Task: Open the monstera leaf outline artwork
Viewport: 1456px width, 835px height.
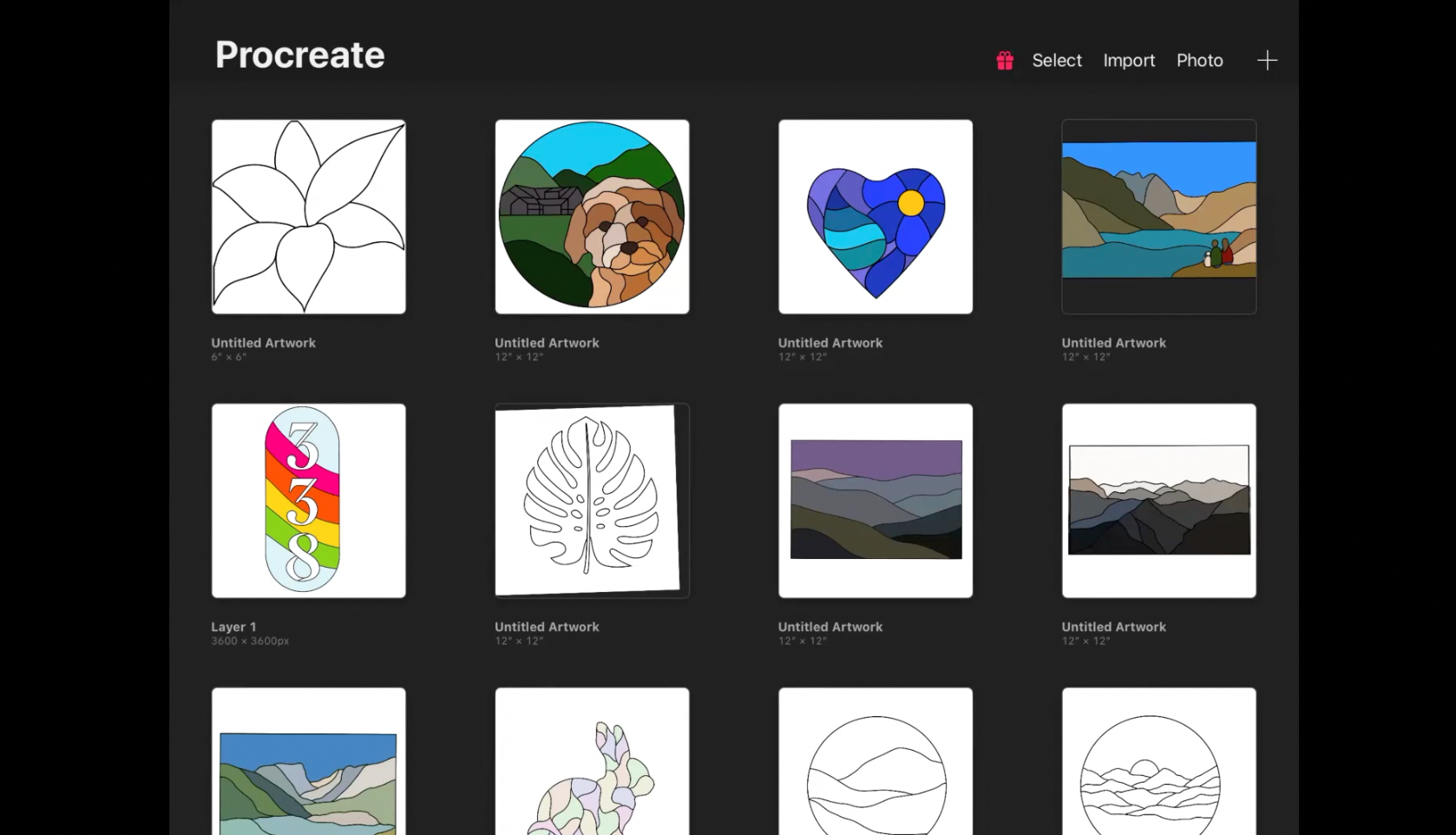Action: (x=592, y=501)
